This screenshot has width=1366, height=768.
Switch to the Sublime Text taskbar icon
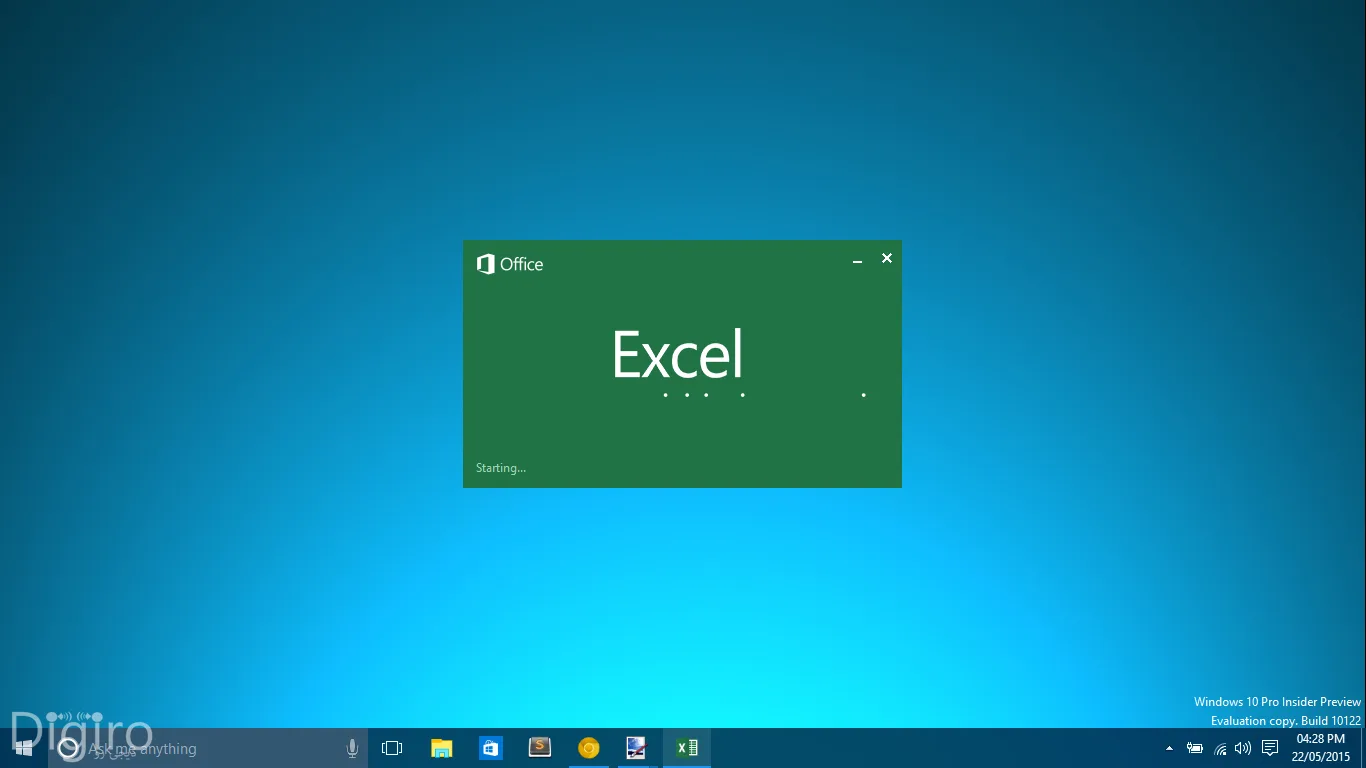pyautogui.click(x=539, y=748)
